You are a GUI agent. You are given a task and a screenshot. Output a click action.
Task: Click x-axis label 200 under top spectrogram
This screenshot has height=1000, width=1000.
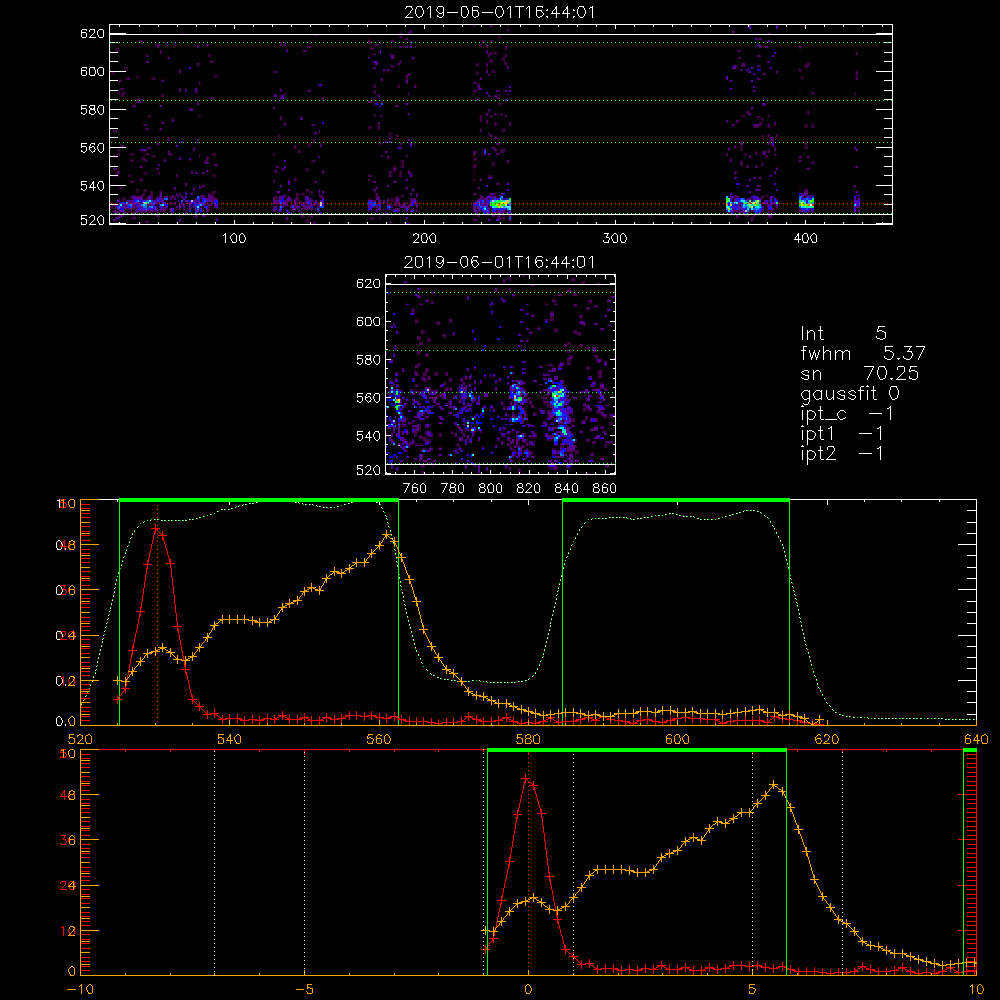click(424, 239)
